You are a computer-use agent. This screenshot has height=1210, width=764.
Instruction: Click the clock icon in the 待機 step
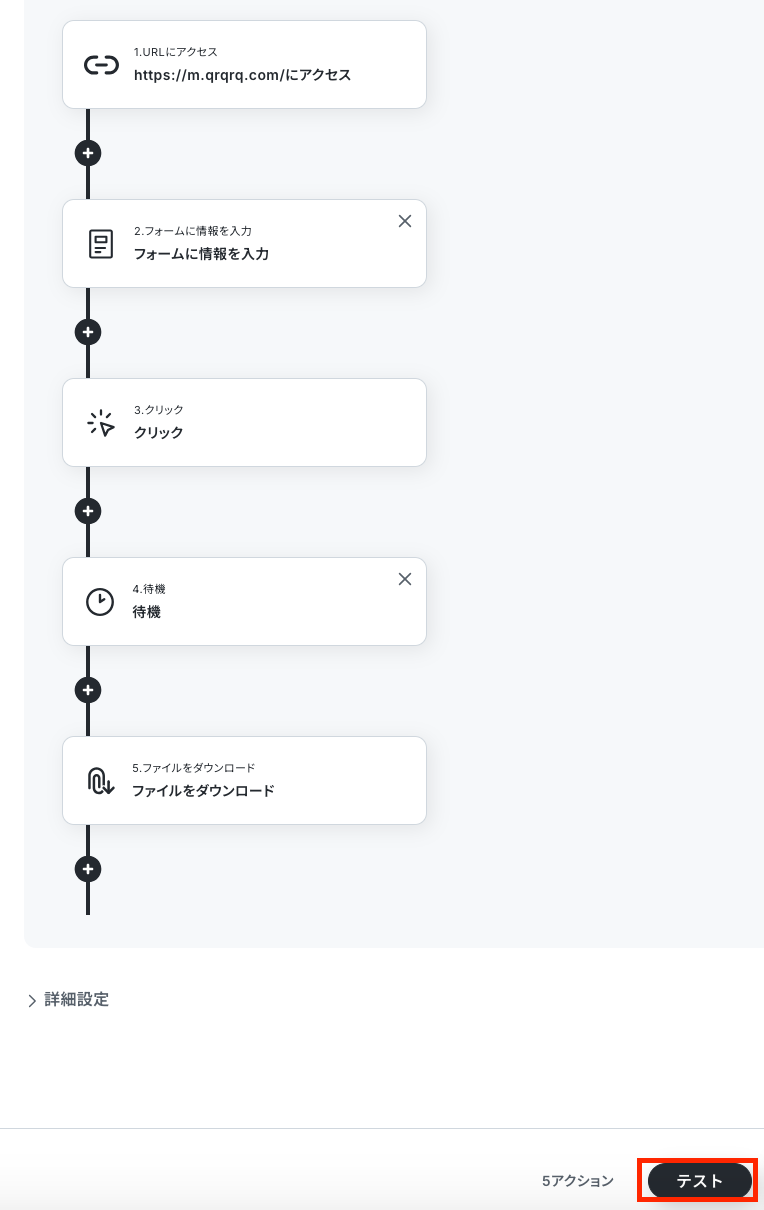pos(100,602)
